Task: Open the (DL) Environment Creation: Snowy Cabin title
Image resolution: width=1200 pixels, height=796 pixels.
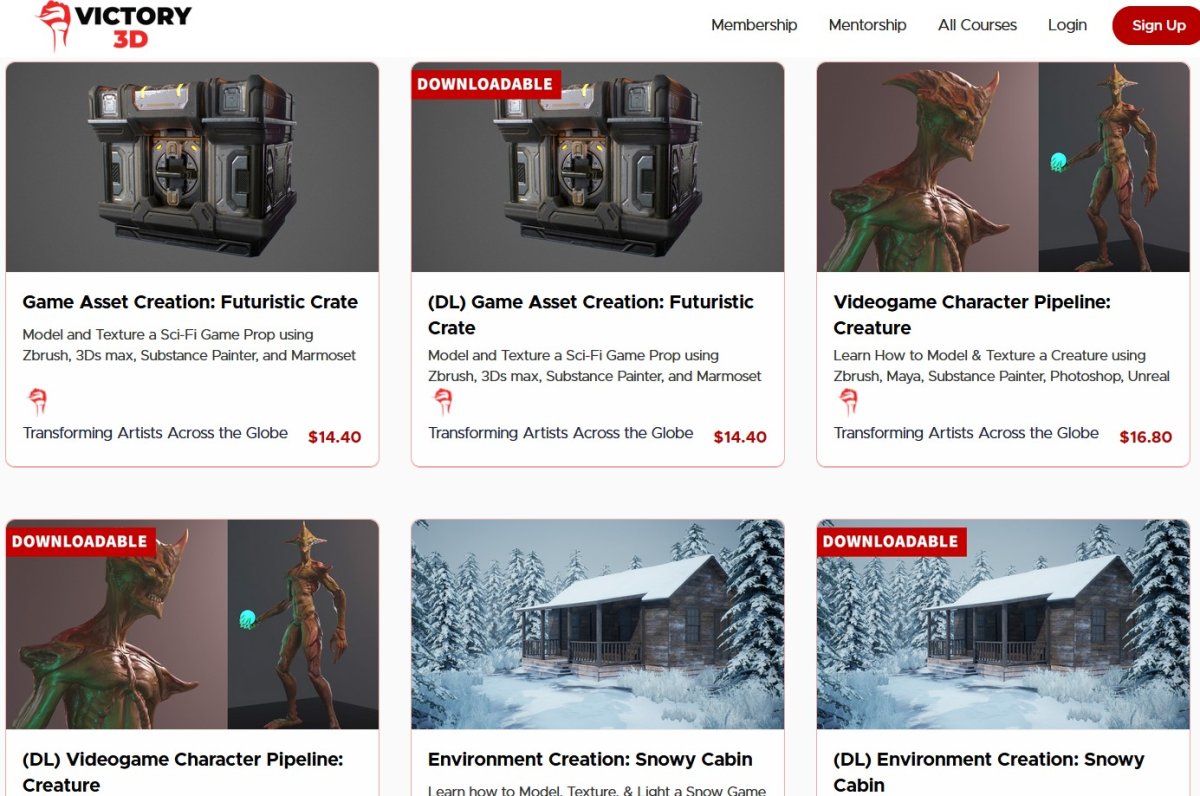Action: [x=989, y=772]
